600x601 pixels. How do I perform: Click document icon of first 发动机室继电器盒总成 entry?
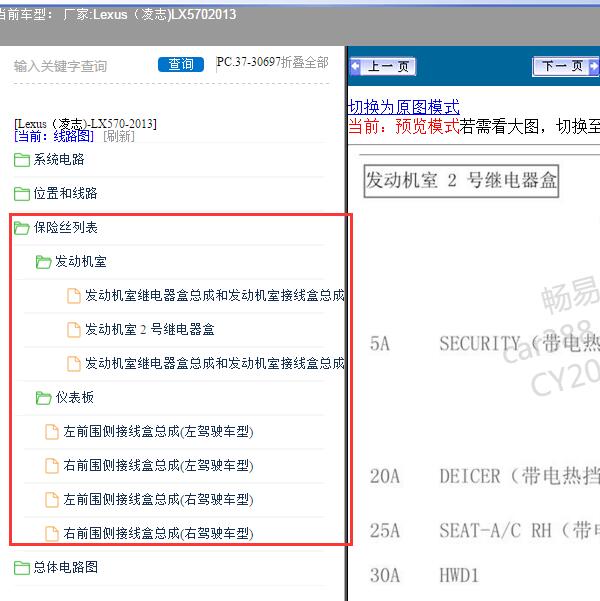(74, 296)
